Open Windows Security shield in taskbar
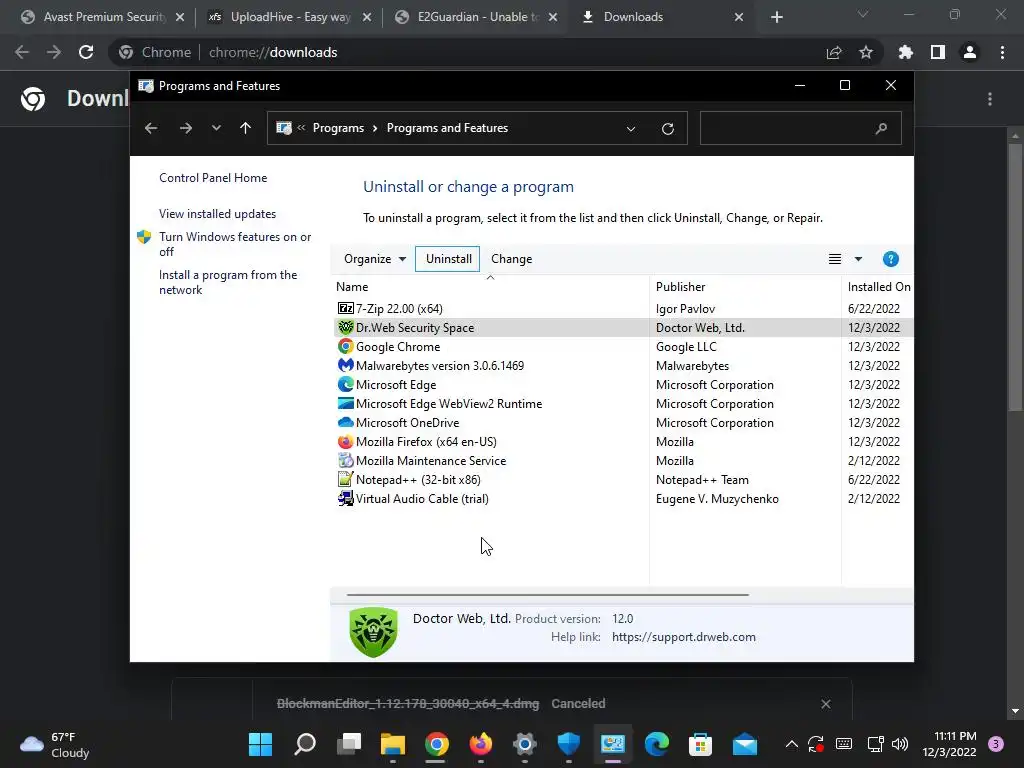Viewport: 1024px width, 768px height. tap(568, 744)
